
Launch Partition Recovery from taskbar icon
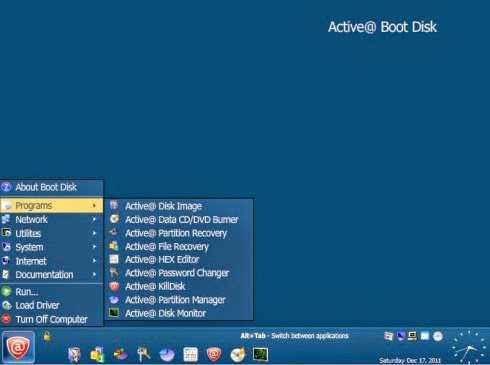coord(121,354)
